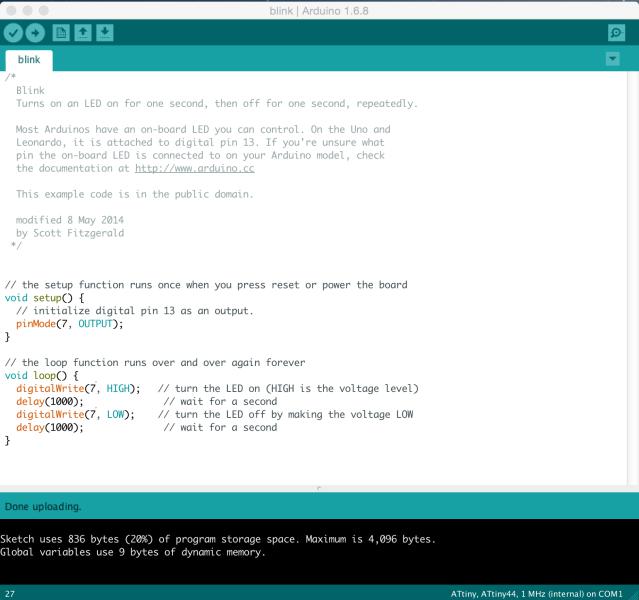This screenshot has height=600, width=639.
Task: Click the 'void setup() {' line
Action: coord(44,298)
